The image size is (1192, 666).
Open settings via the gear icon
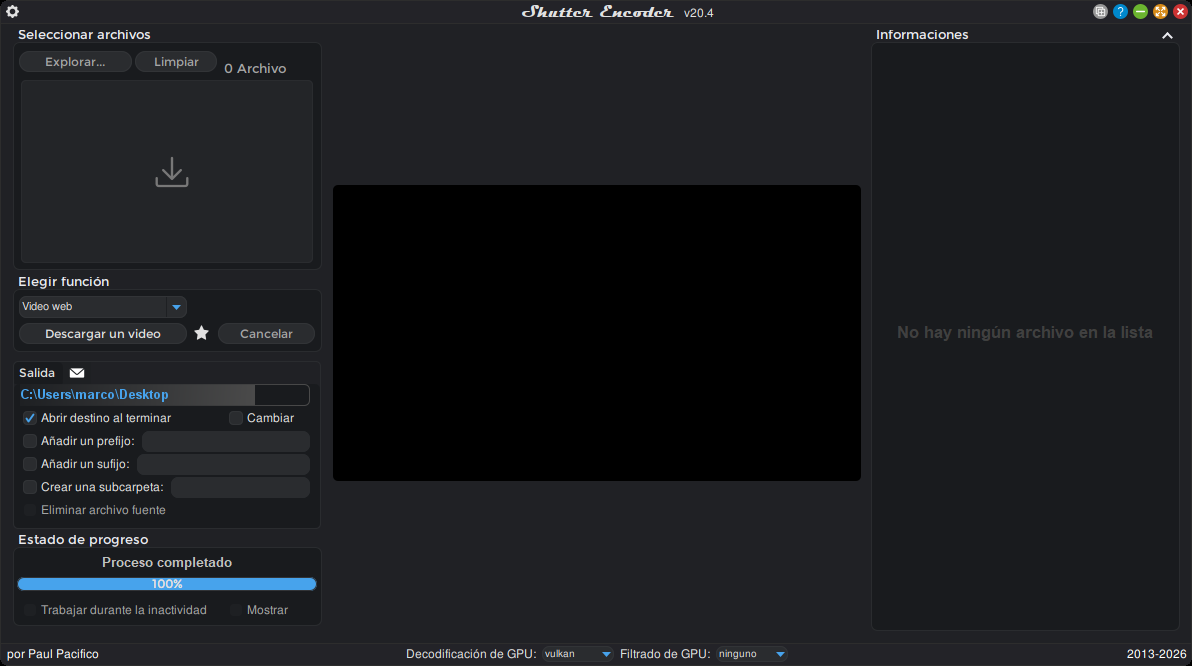(x=12, y=11)
